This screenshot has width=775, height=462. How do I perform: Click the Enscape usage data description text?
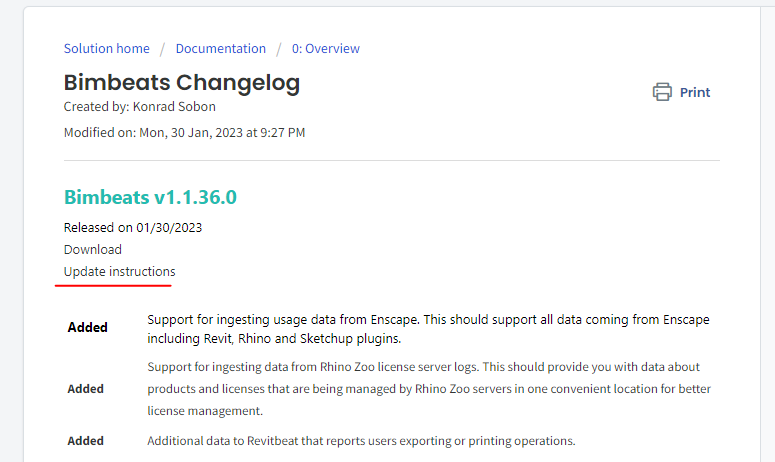[428, 329]
